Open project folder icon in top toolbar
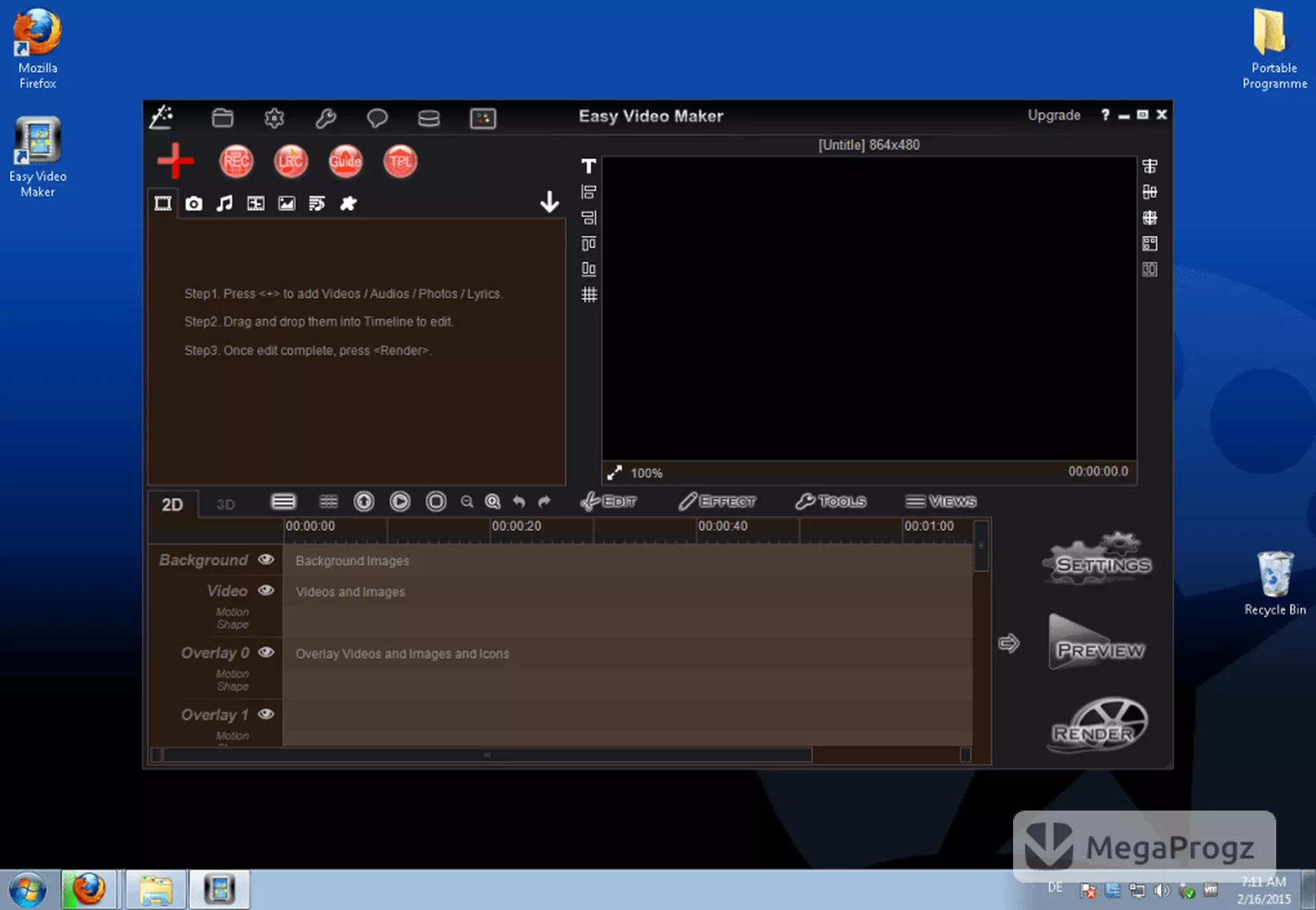Image resolution: width=1316 pixels, height=910 pixels. [222, 118]
